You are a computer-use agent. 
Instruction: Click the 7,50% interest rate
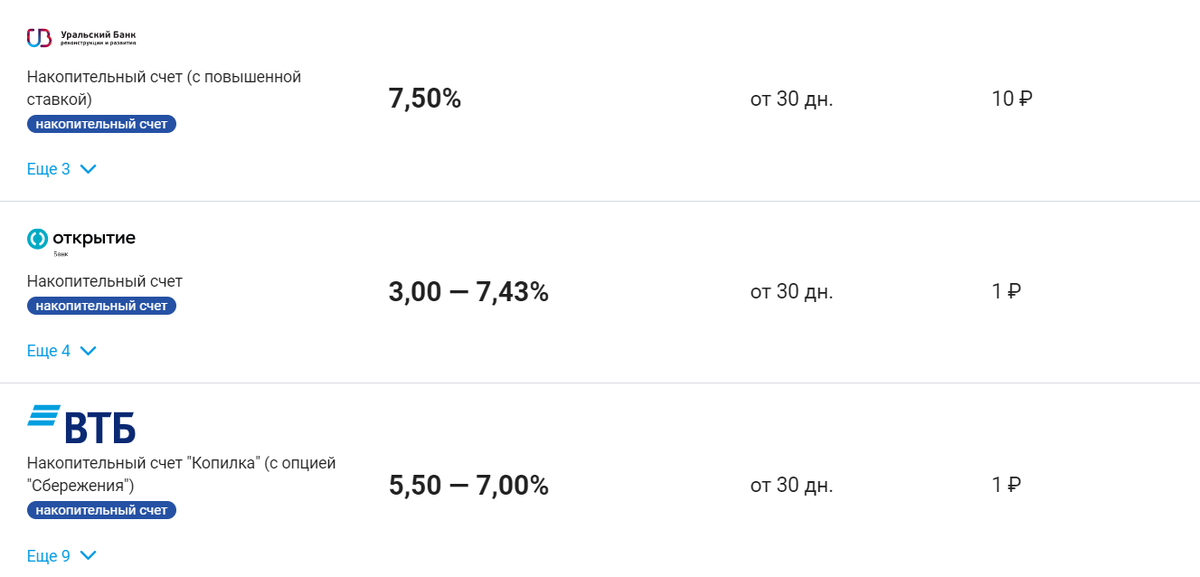click(x=424, y=99)
